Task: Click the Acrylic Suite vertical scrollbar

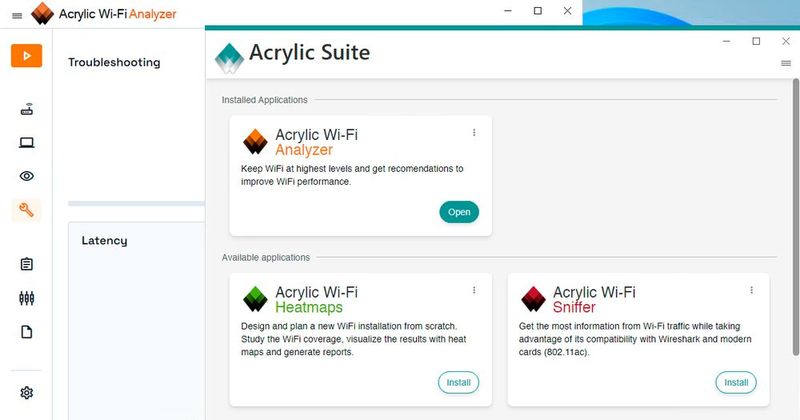Action: tap(795, 217)
